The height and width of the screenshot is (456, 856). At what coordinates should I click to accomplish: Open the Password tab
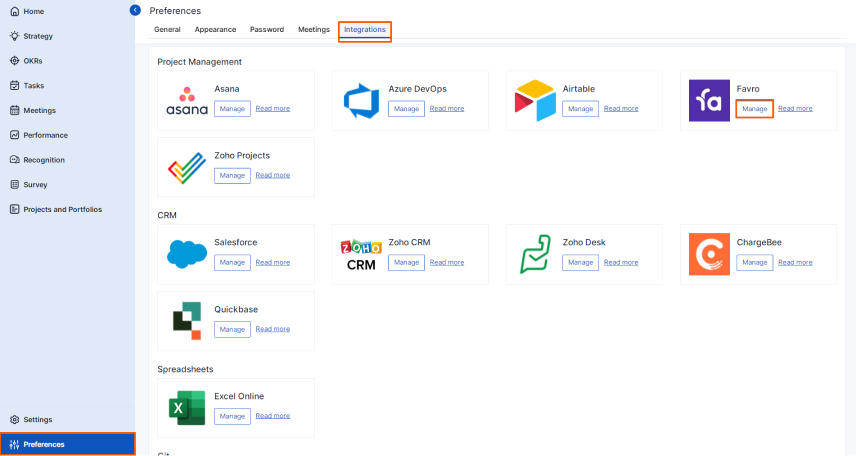(267, 29)
